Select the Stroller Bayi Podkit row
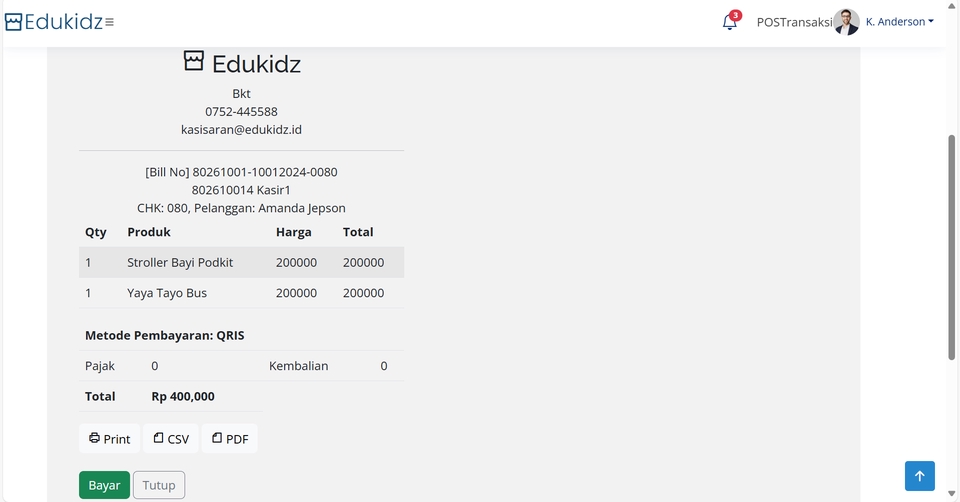Screen dimensions: 960x502 tap(241, 263)
